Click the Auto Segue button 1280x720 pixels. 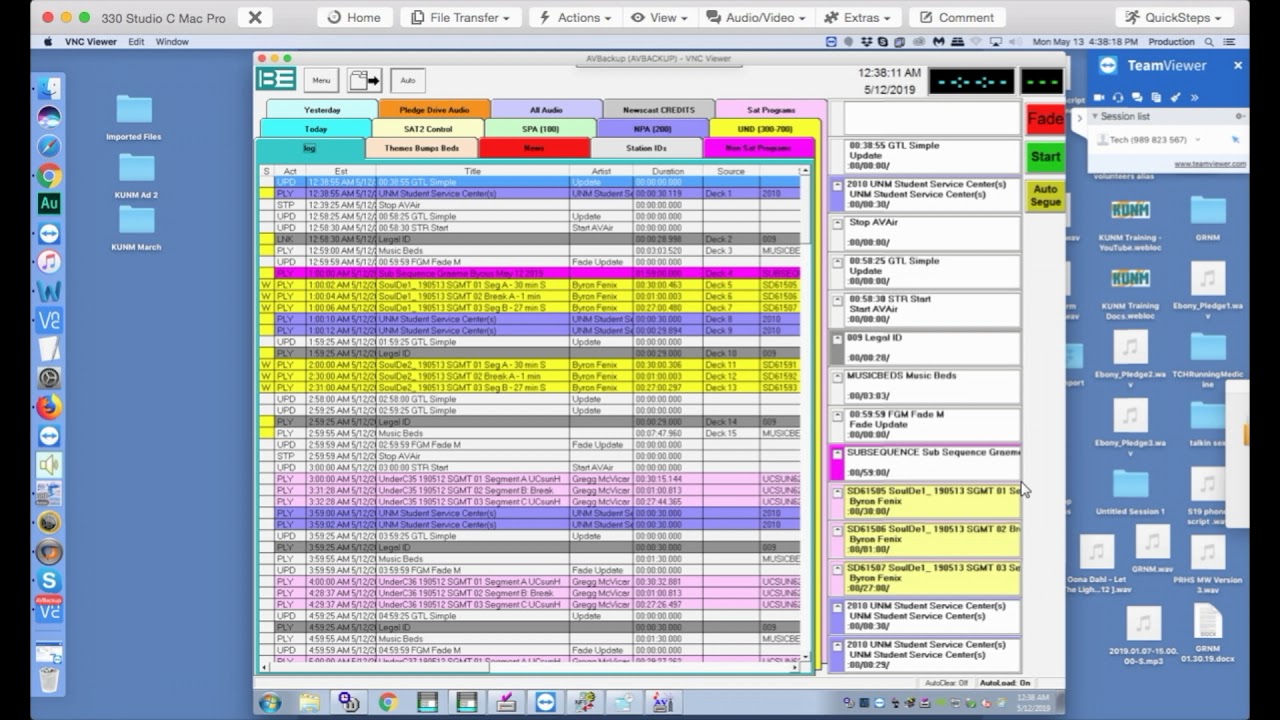[x=1045, y=195]
